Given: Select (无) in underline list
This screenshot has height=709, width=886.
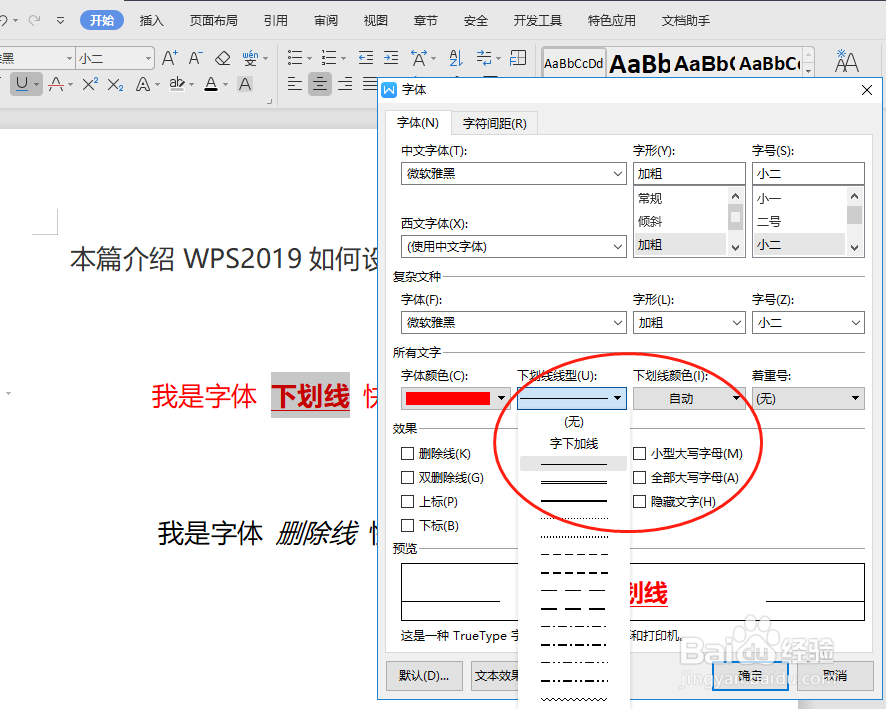Looking at the screenshot, I should click(574, 422).
